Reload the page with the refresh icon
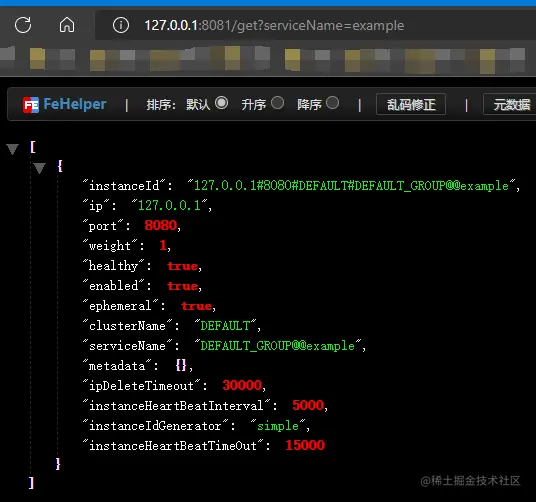 pyautogui.click(x=23, y=25)
